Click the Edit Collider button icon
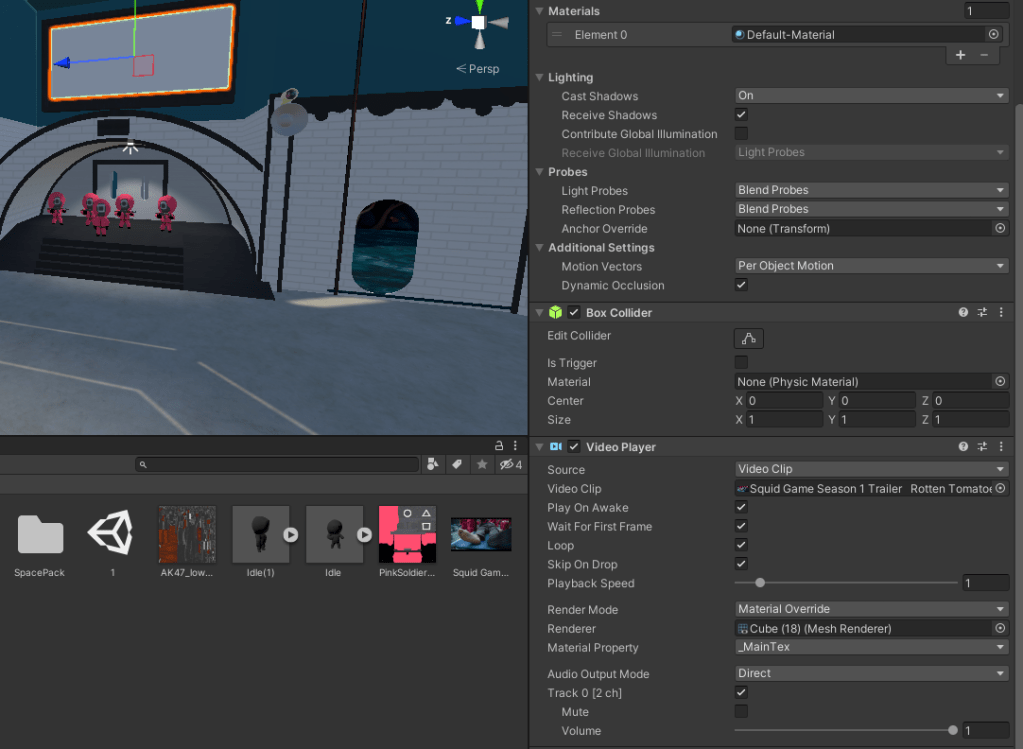1023x749 pixels. pyautogui.click(x=748, y=338)
